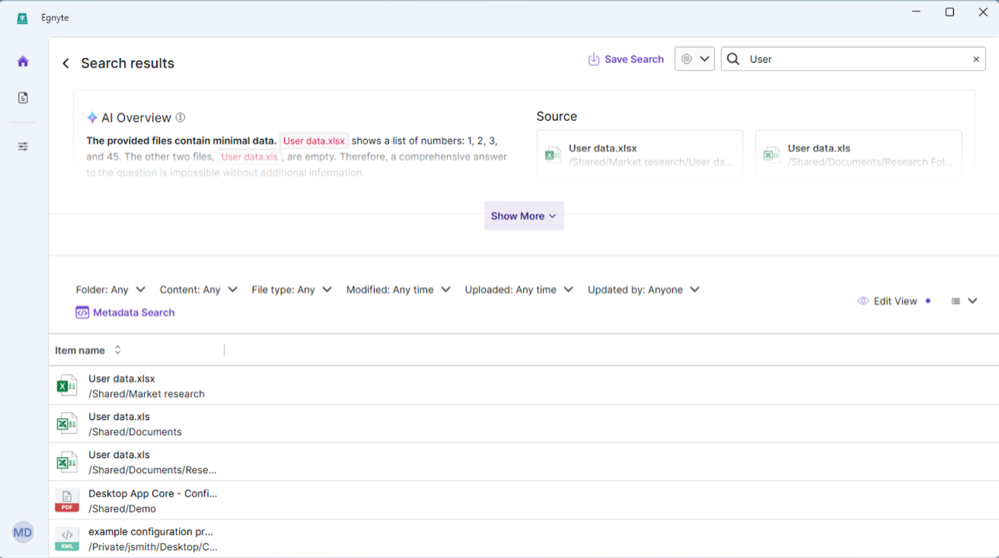
Task: Click the User data.xls citation tag in overview
Action: pos(249,157)
